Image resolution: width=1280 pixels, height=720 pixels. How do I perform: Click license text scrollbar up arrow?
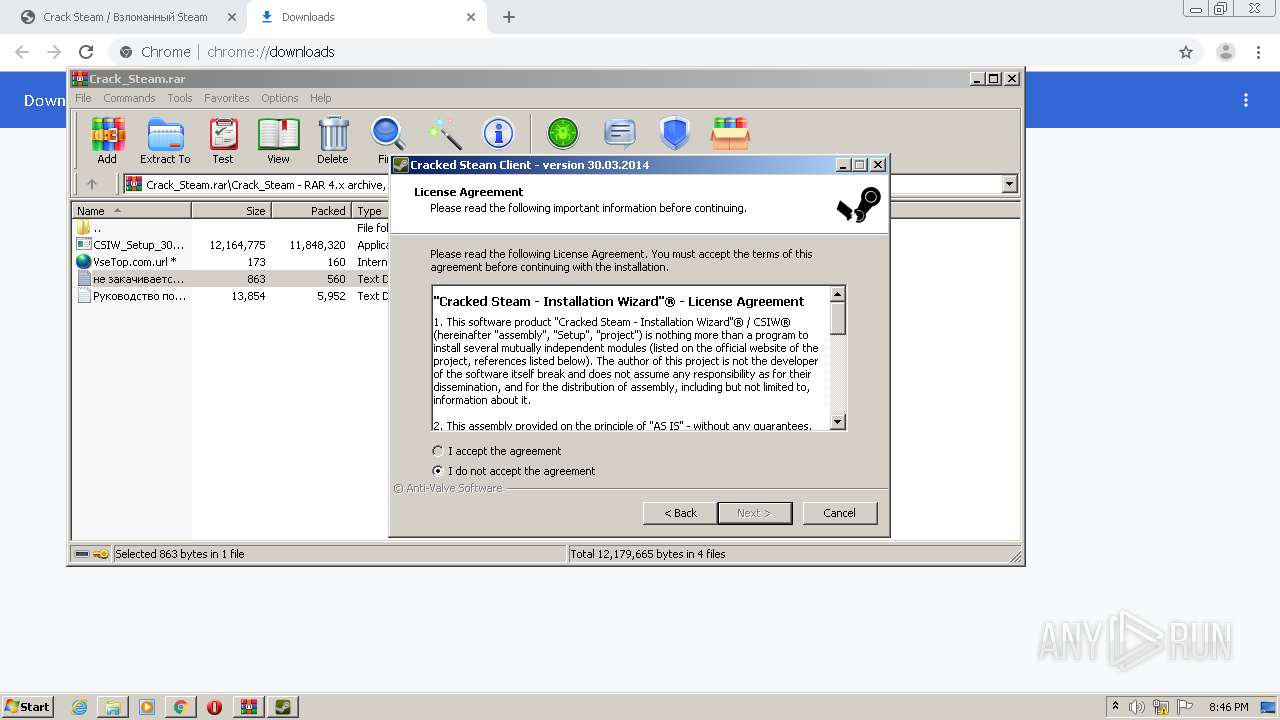click(x=838, y=294)
